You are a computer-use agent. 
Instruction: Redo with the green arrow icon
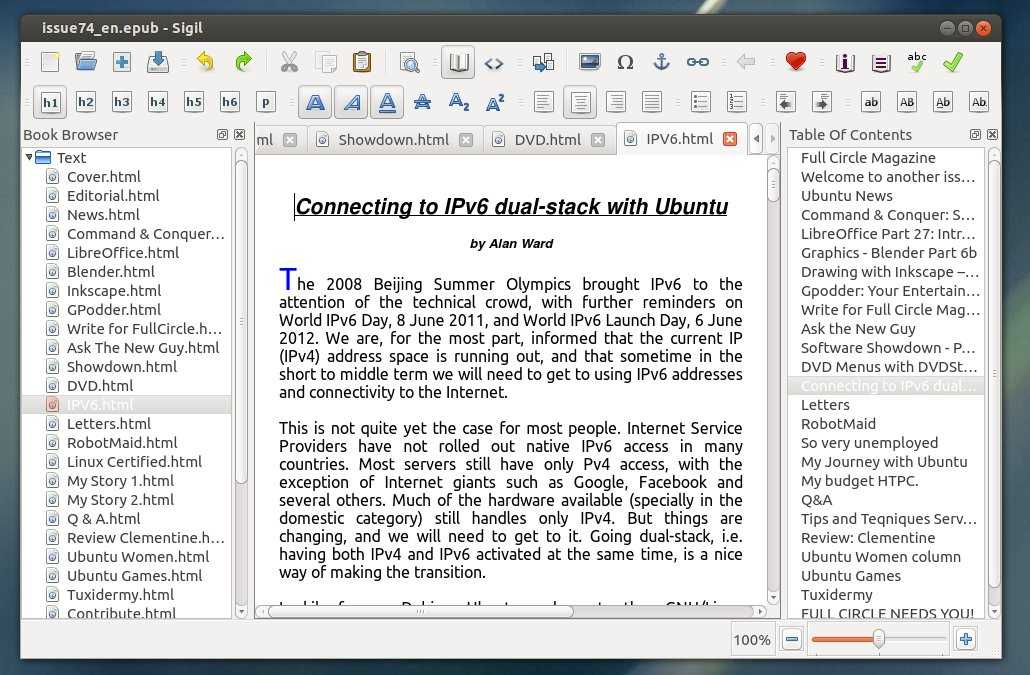coord(243,62)
